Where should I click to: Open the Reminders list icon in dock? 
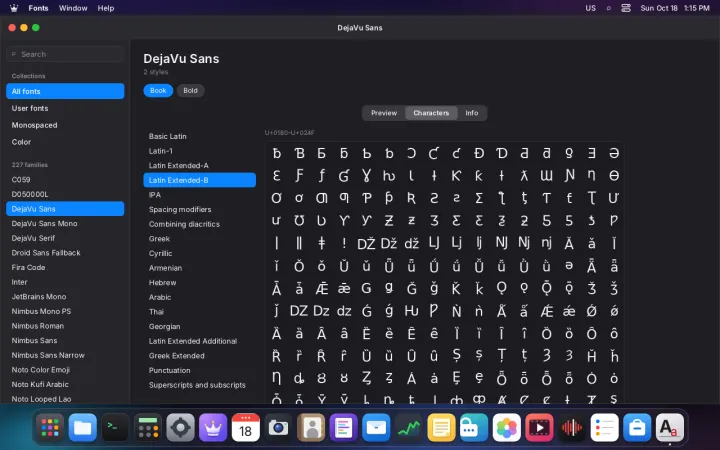(x=604, y=428)
